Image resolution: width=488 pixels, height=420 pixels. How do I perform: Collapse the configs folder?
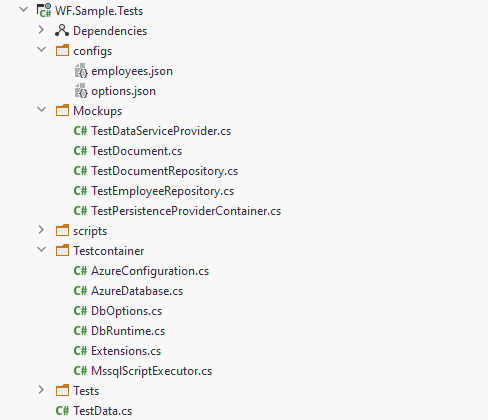coord(42,50)
